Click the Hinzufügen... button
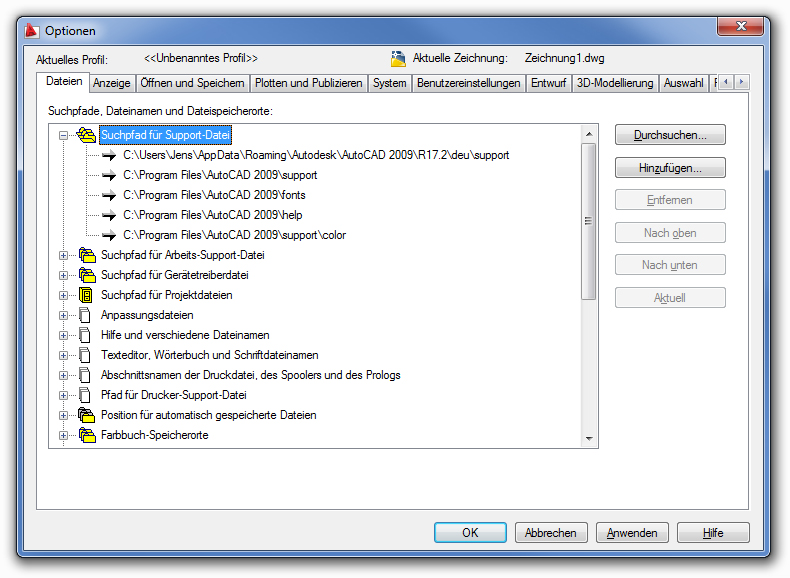 point(669,168)
